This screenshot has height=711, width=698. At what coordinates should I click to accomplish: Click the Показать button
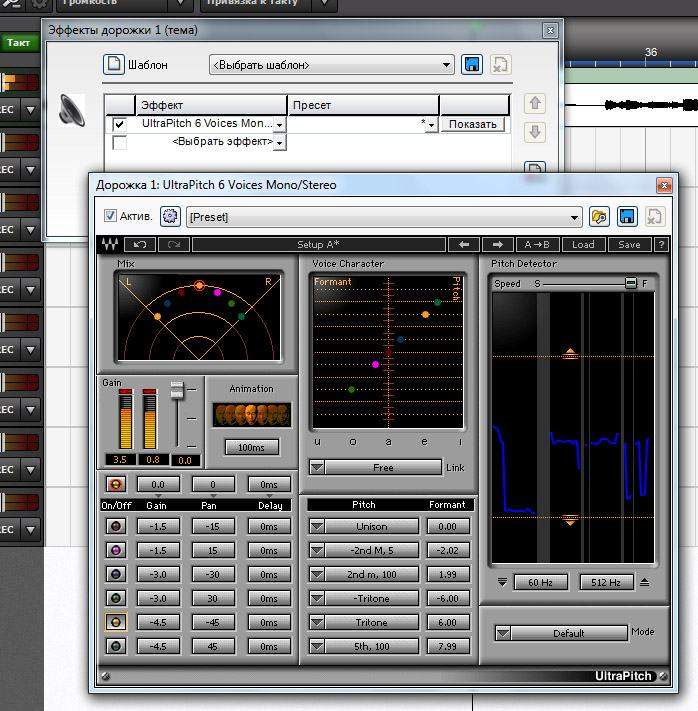[x=473, y=124]
